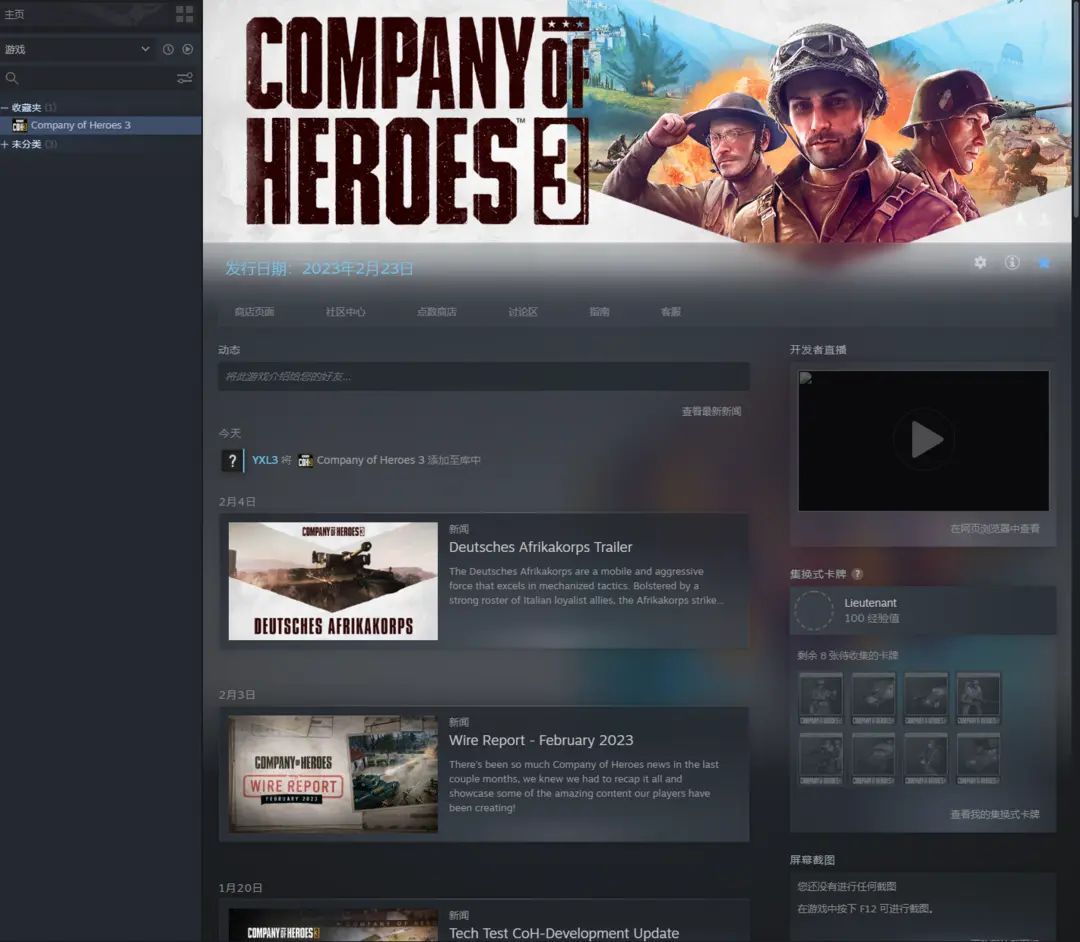Open the games filter dropdown

(77, 50)
